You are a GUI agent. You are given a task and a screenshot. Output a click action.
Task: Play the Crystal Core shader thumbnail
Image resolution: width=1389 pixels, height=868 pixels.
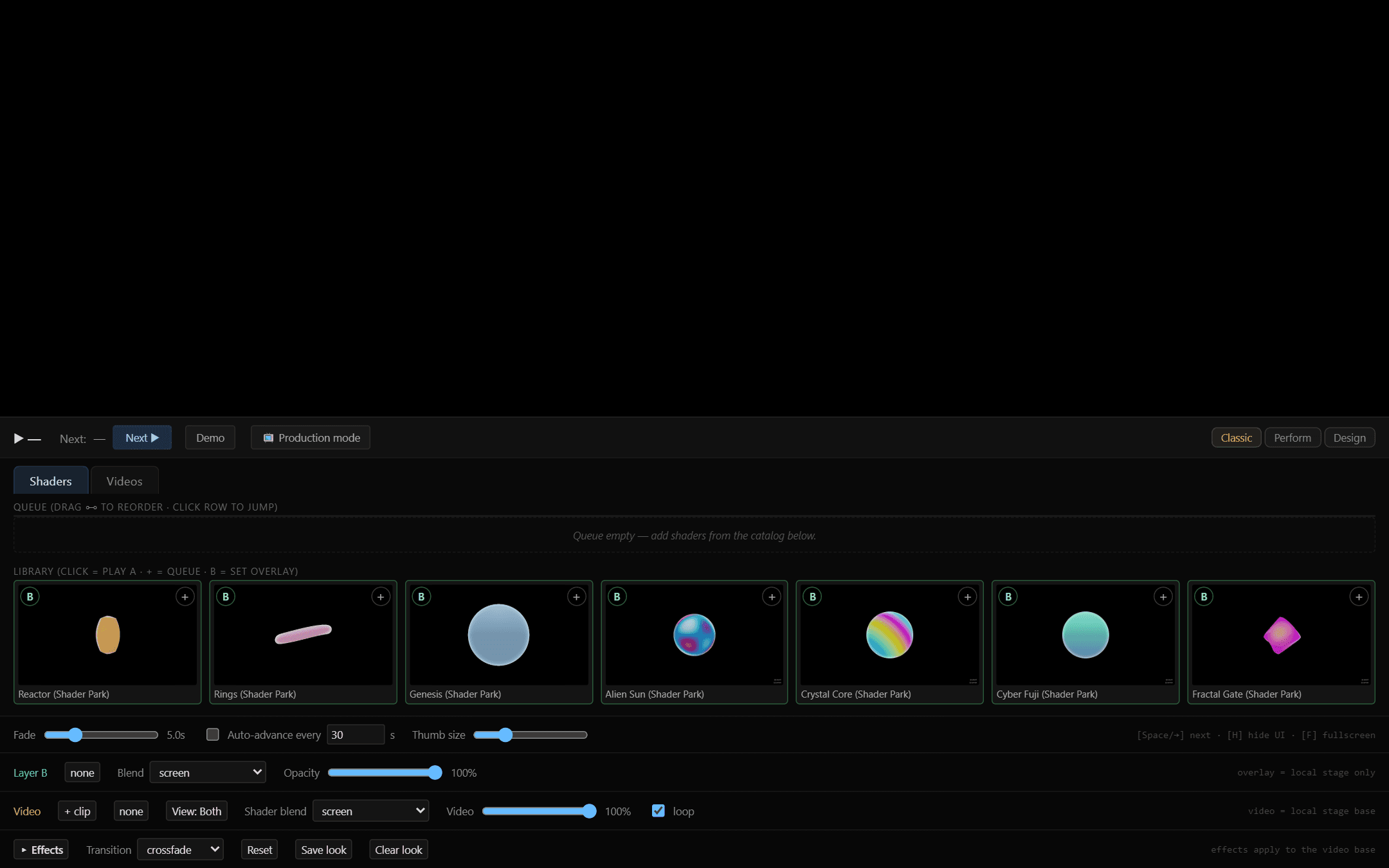click(889, 635)
